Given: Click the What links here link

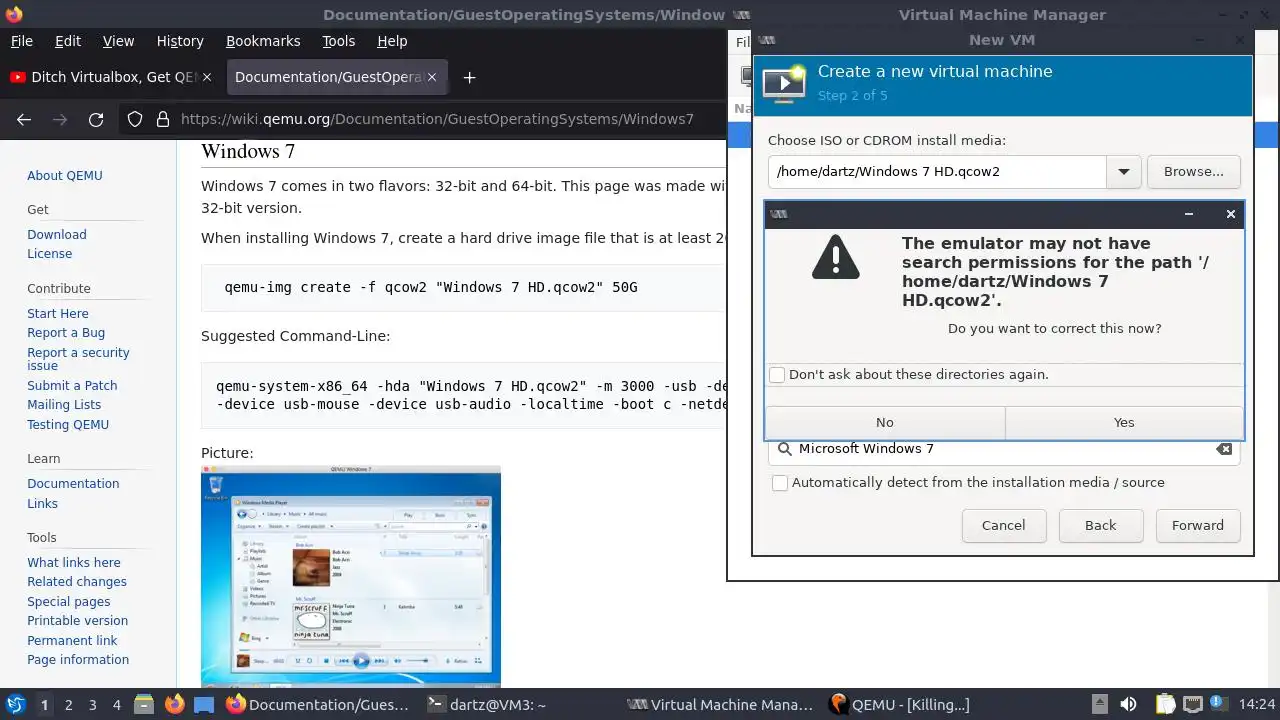Looking at the screenshot, I should tap(74, 563).
